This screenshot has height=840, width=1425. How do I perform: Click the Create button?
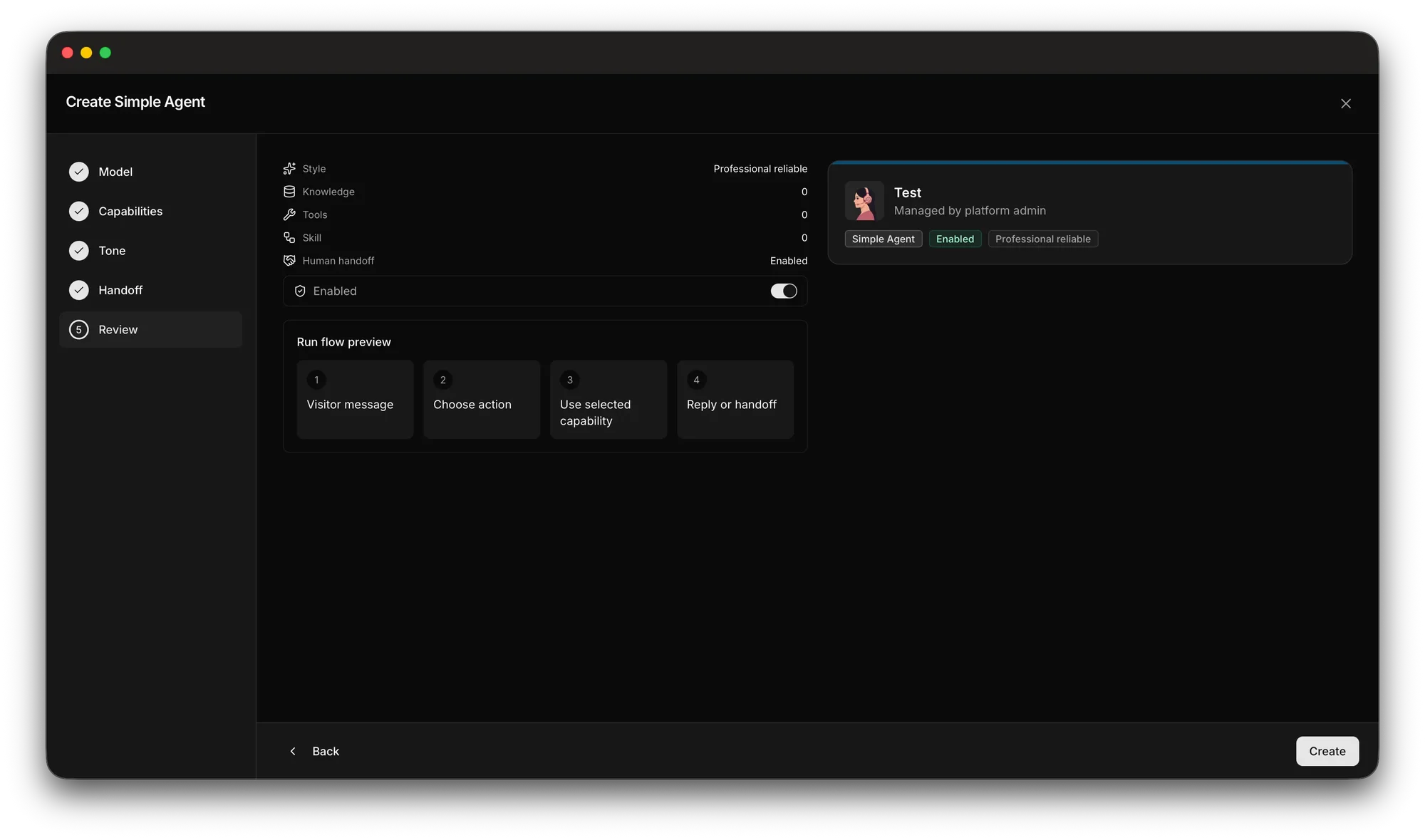pyautogui.click(x=1327, y=752)
